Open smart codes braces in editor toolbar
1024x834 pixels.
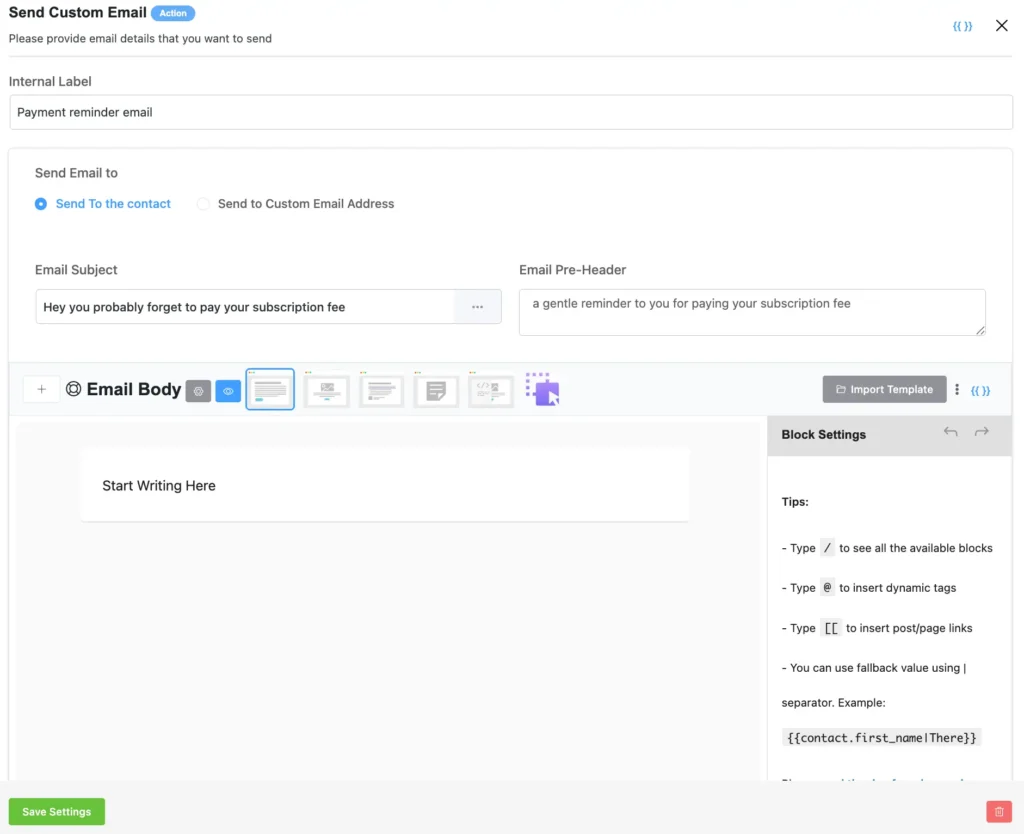980,390
